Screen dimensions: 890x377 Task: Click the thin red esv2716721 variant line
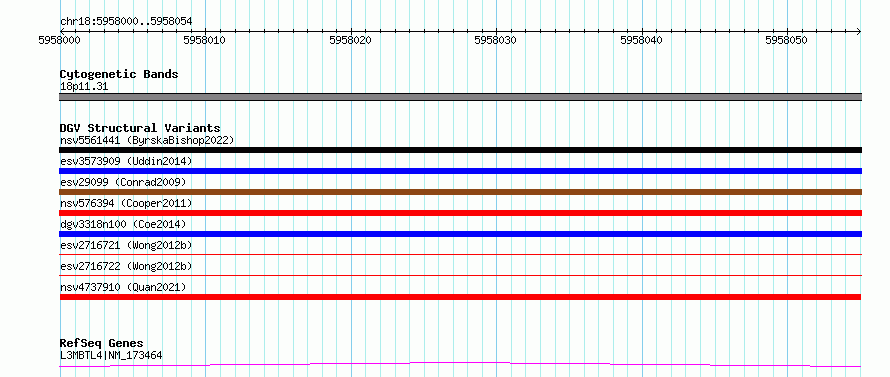(460, 254)
